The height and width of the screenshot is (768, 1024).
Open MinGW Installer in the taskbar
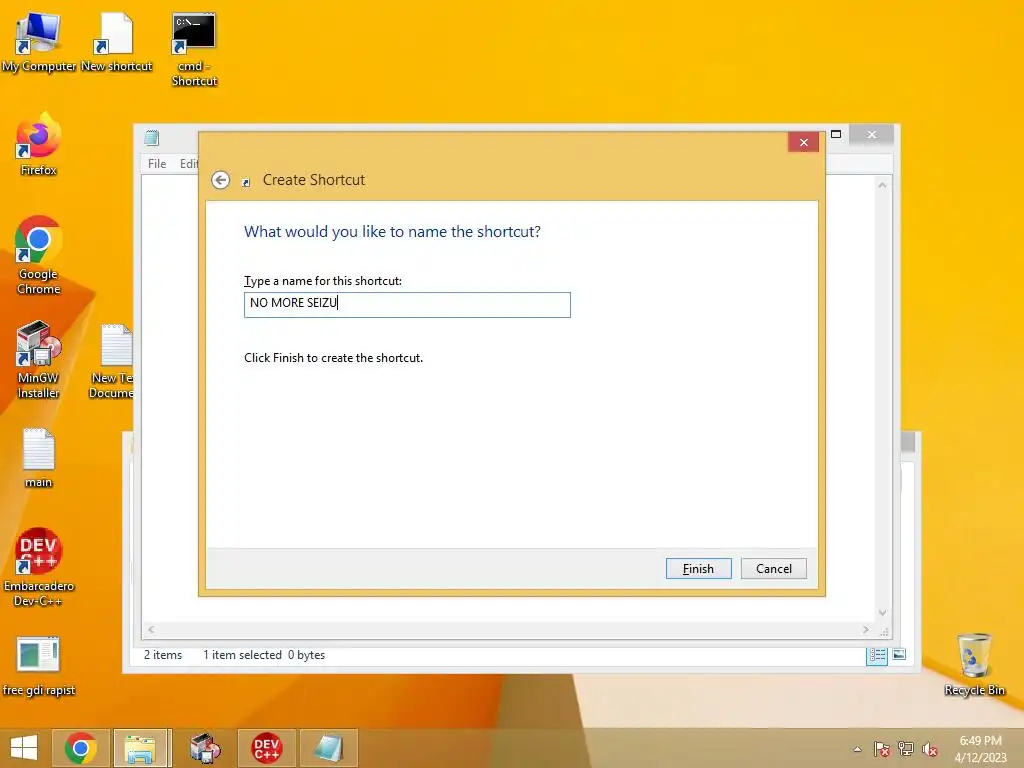click(205, 748)
